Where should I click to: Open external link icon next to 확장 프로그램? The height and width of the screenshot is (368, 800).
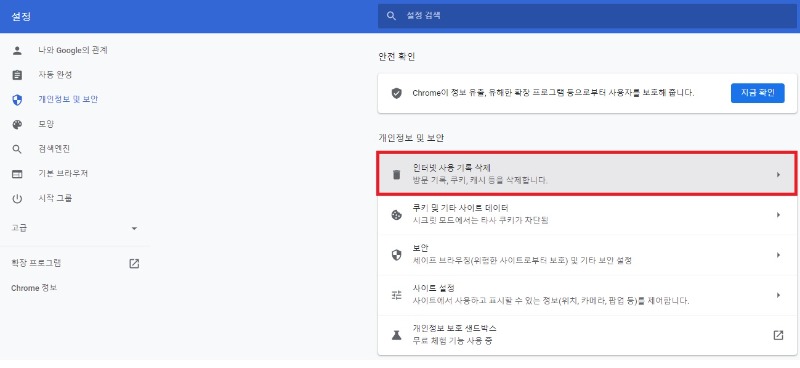pos(134,263)
